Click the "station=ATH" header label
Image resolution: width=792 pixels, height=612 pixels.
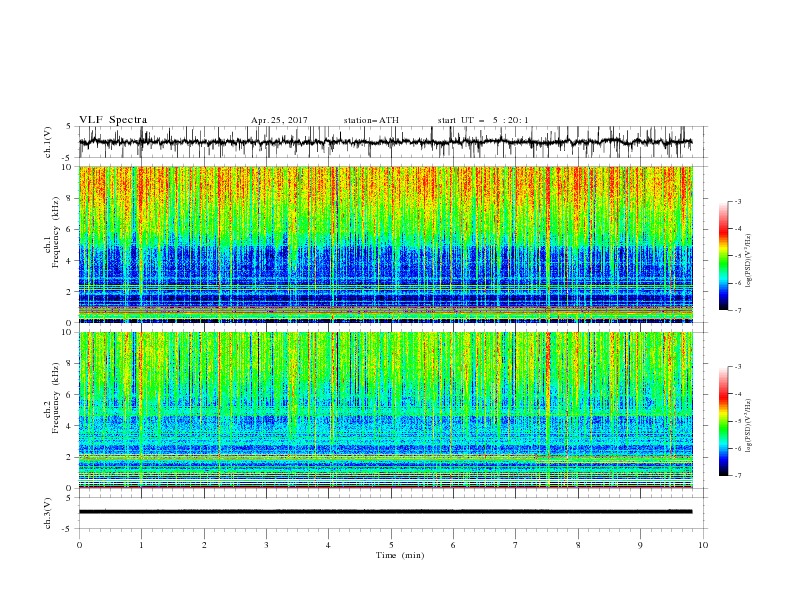tap(371, 120)
